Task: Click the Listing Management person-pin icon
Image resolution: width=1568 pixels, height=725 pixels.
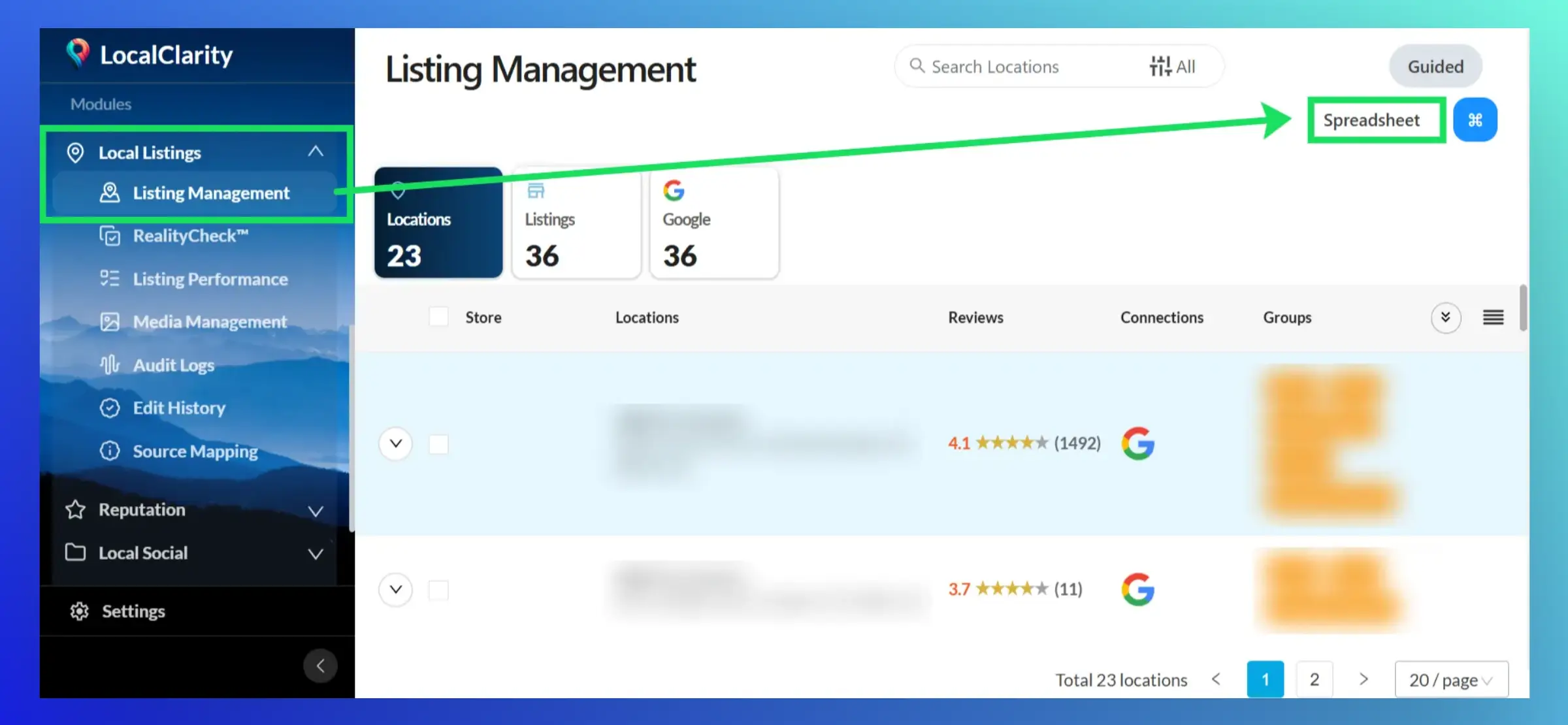Action: (x=110, y=193)
